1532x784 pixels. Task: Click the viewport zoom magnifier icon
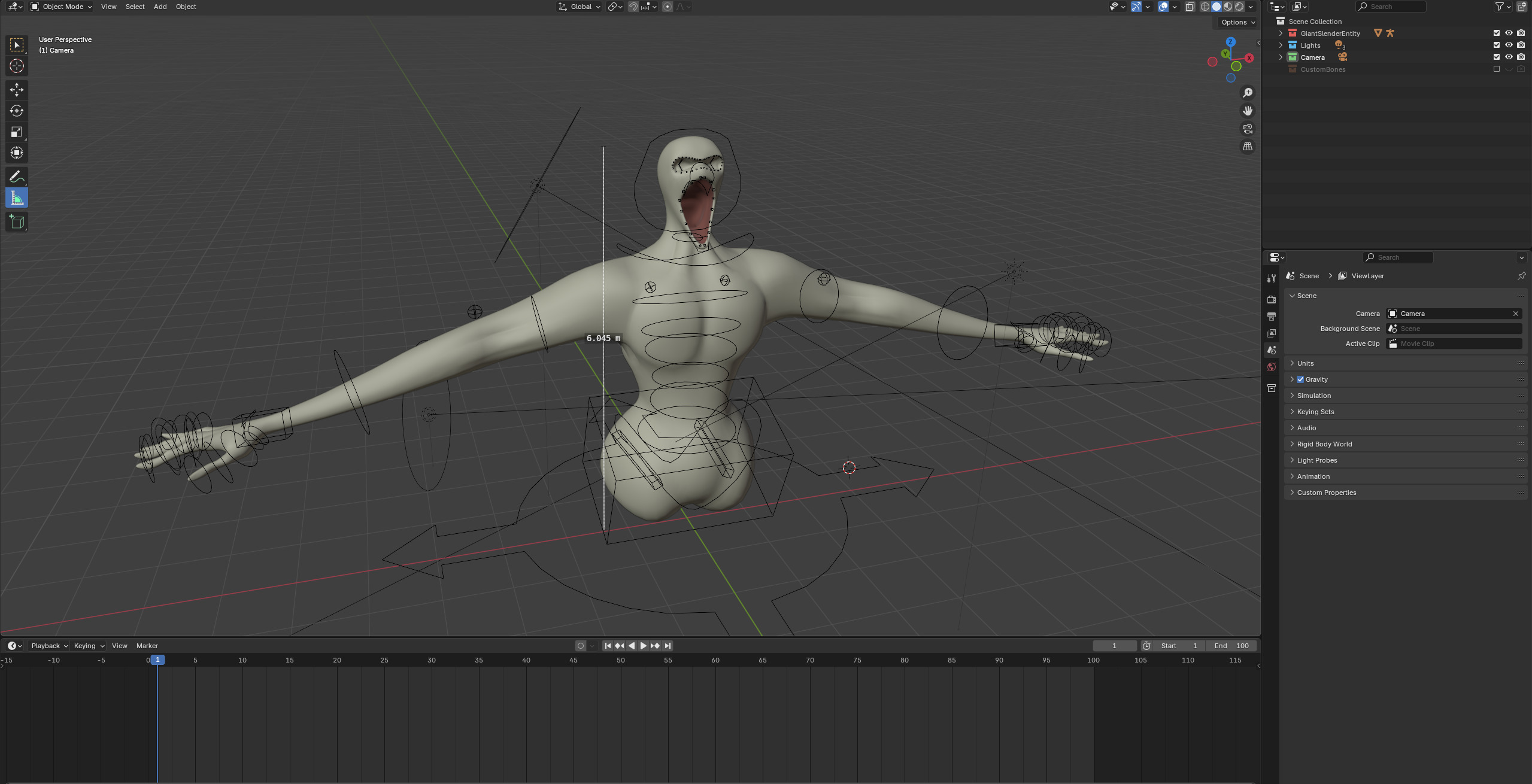pyautogui.click(x=1248, y=93)
